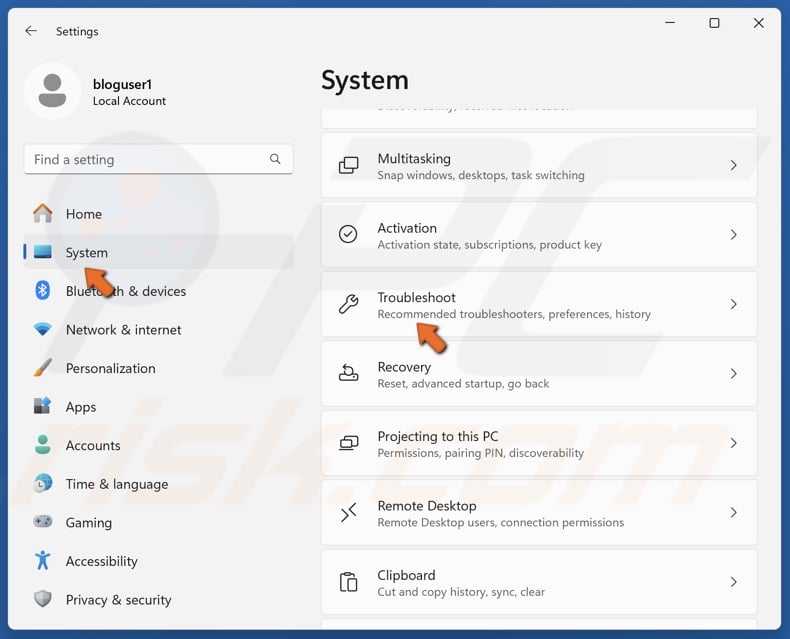Screen dimensions: 790x639
Task: Click the Activation checkmark circle icon
Action: click(348, 234)
